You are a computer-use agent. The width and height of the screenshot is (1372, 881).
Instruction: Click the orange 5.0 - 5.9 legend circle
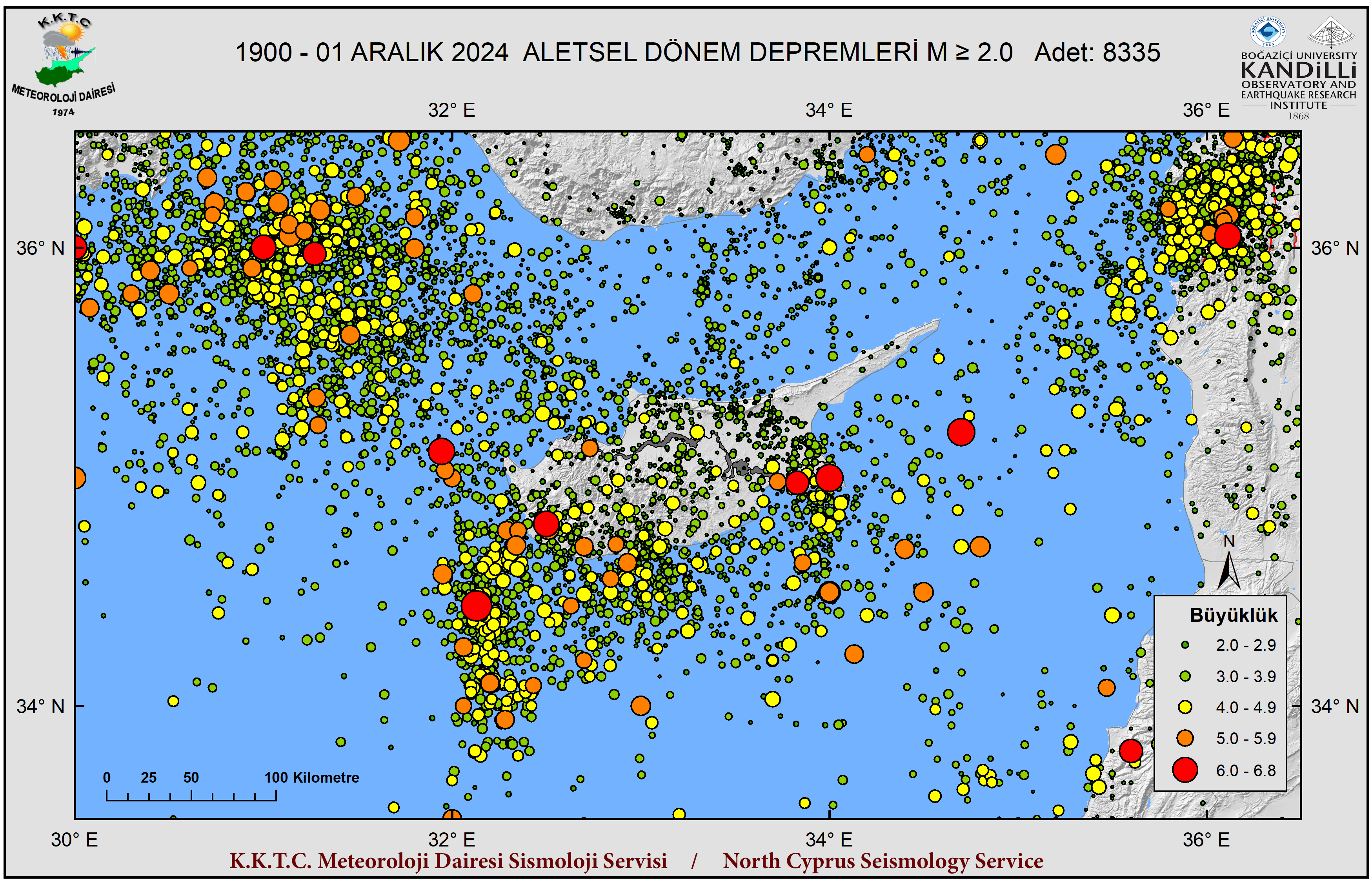[x=1185, y=739]
